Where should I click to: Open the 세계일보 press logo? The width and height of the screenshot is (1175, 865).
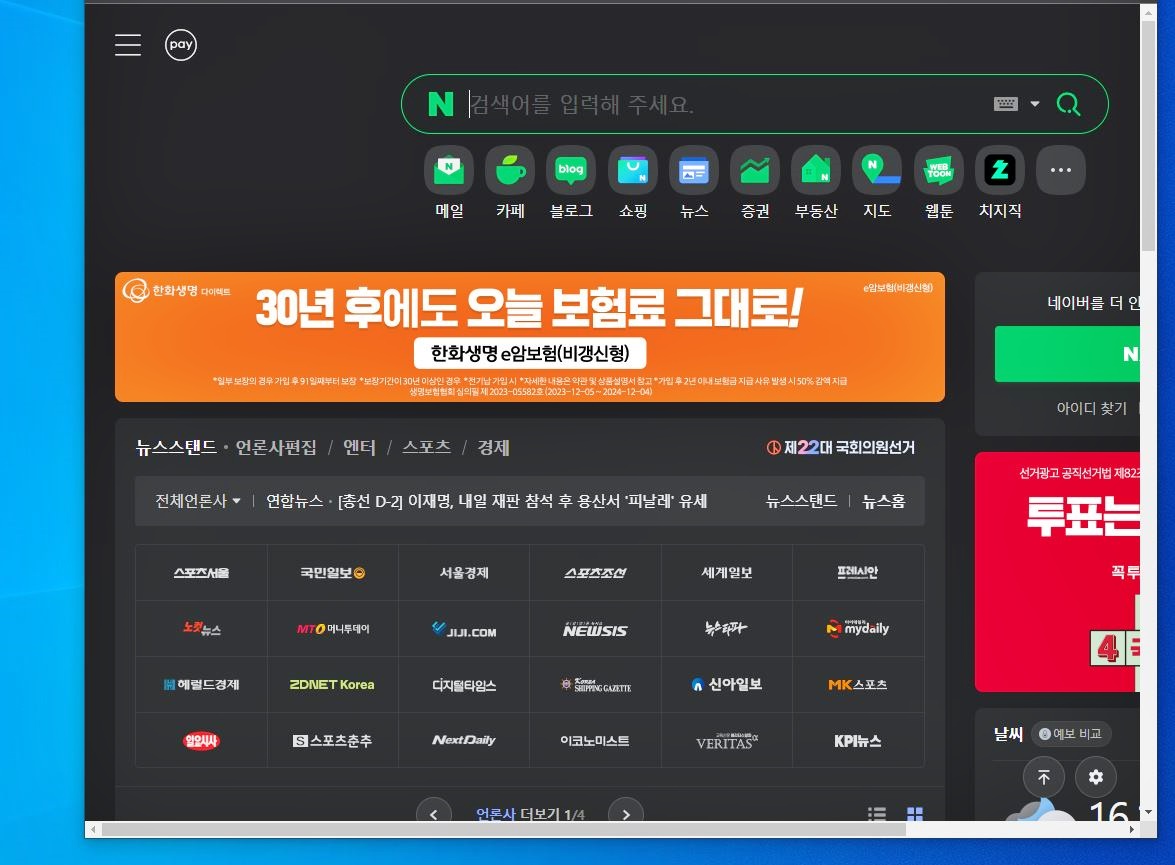(x=726, y=573)
